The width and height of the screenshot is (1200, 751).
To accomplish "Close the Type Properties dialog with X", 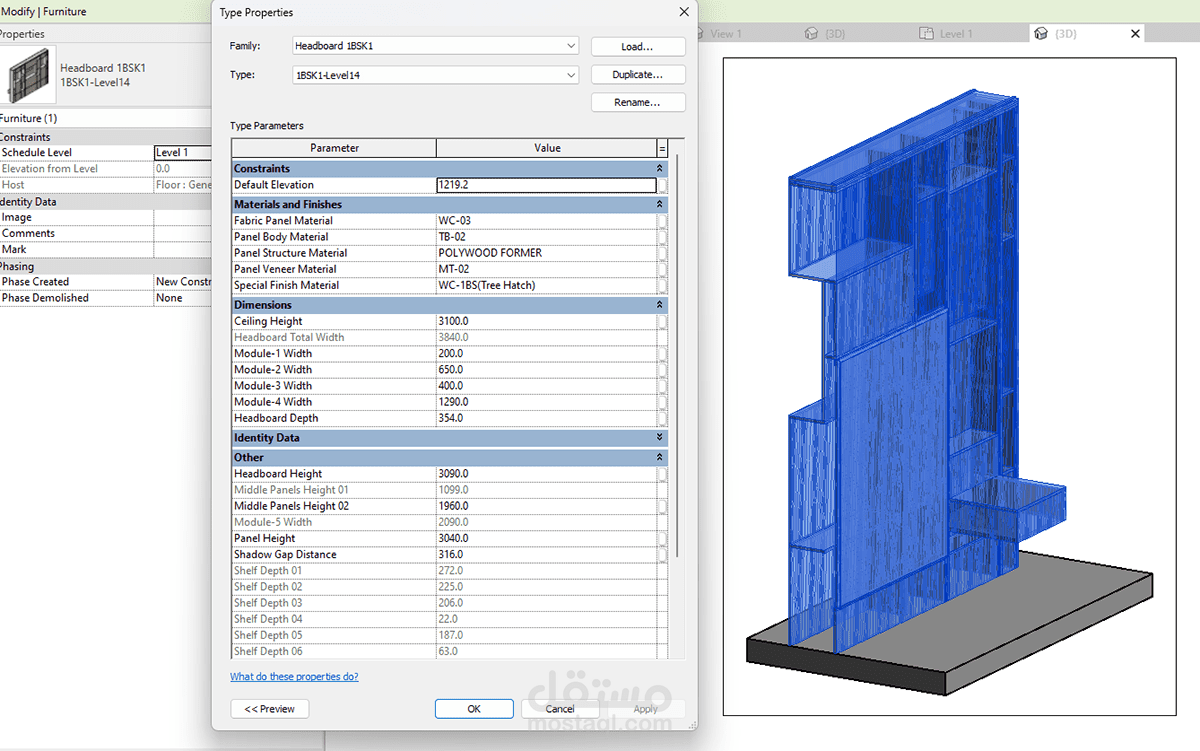I will click(684, 12).
